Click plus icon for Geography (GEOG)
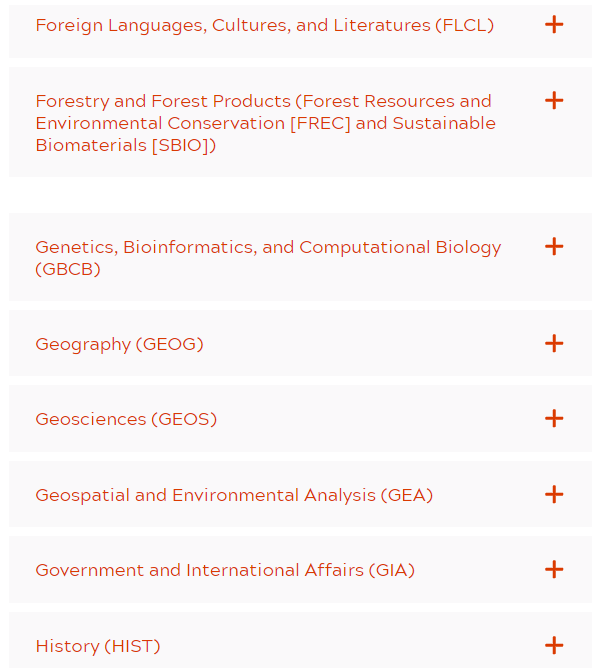The image size is (599, 668). (554, 343)
